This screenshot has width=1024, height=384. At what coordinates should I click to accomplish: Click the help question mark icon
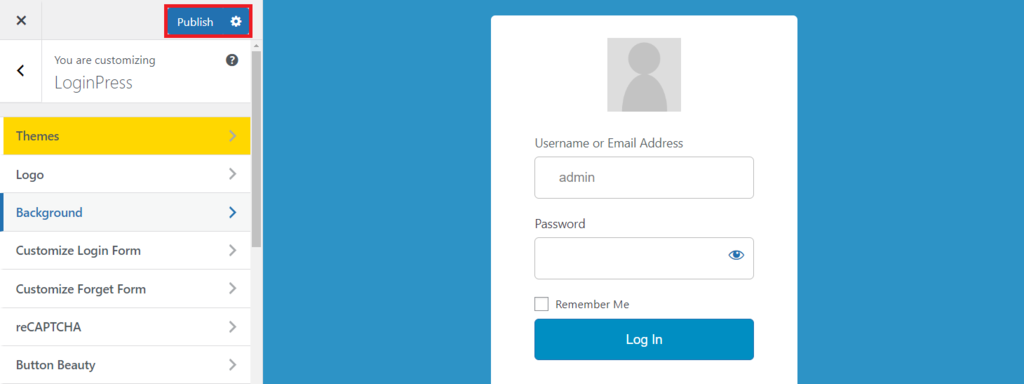(232, 60)
